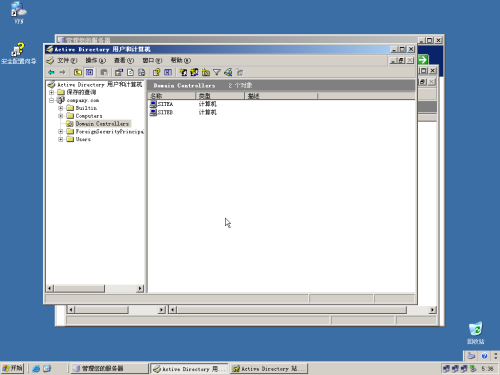Expand the Builtin folder node
500x375 pixels.
tap(61, 108)
